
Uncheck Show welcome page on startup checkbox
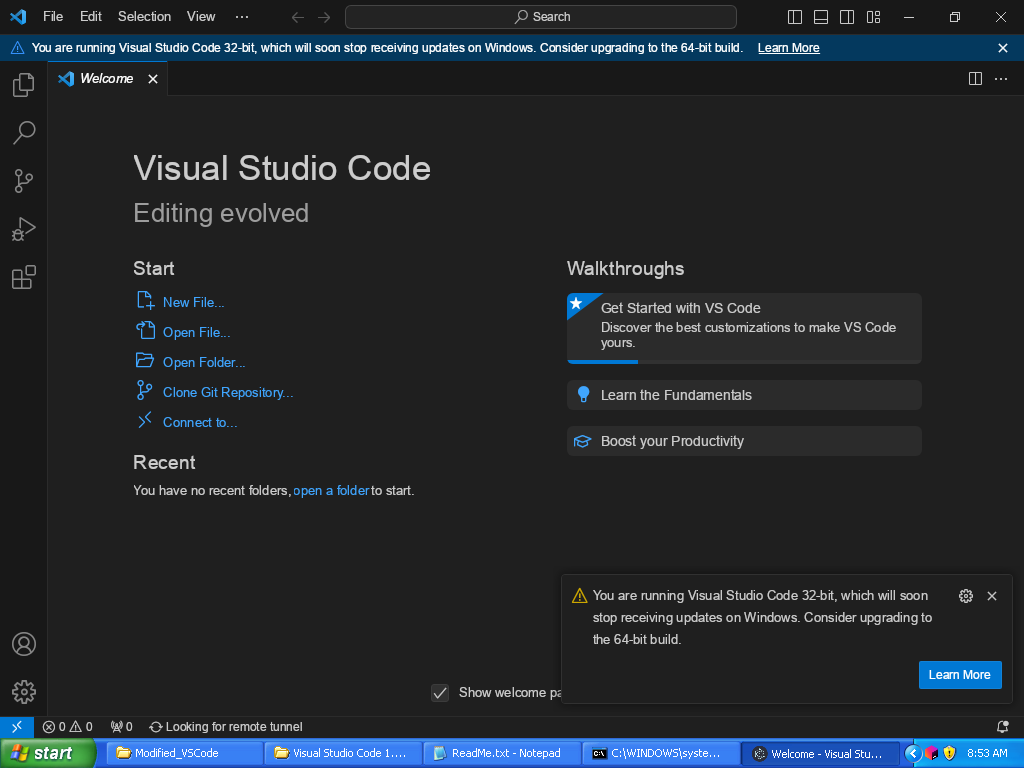pos(440,693)
